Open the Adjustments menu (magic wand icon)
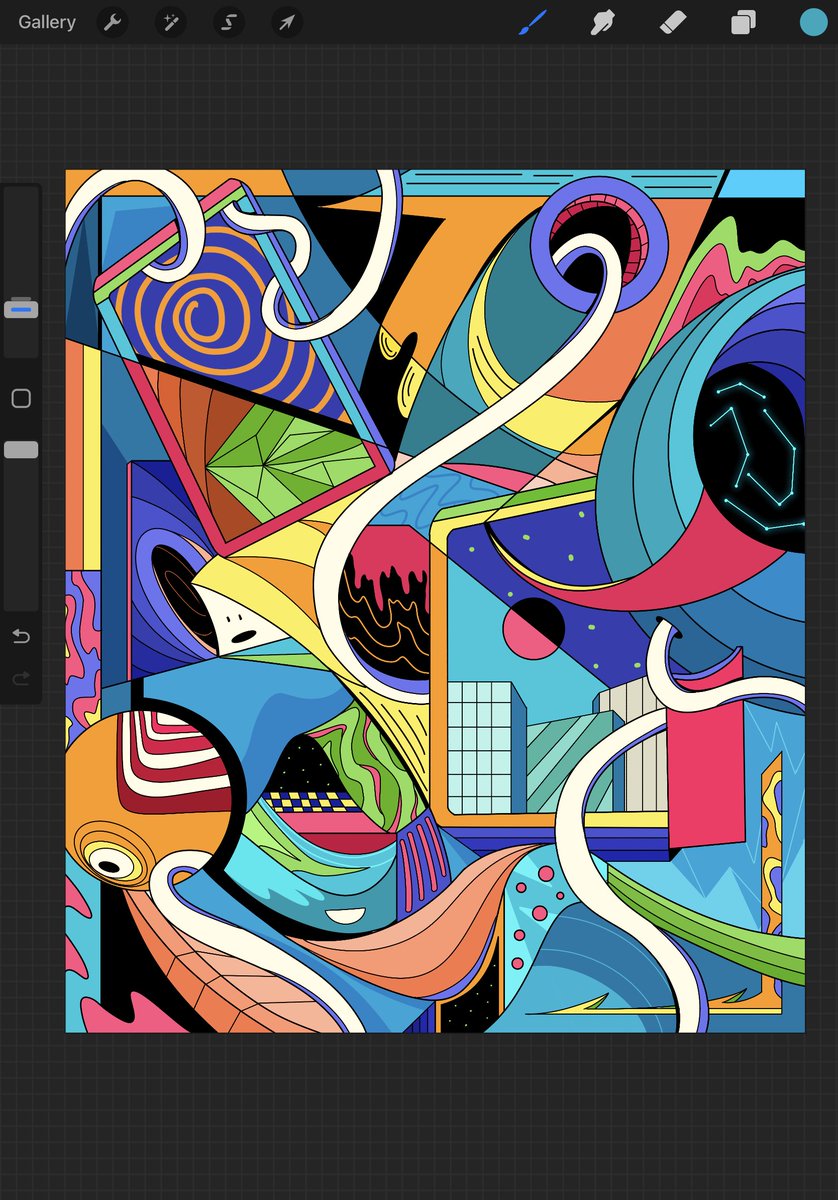This screenshot has height=1200, width=838. 169,22
